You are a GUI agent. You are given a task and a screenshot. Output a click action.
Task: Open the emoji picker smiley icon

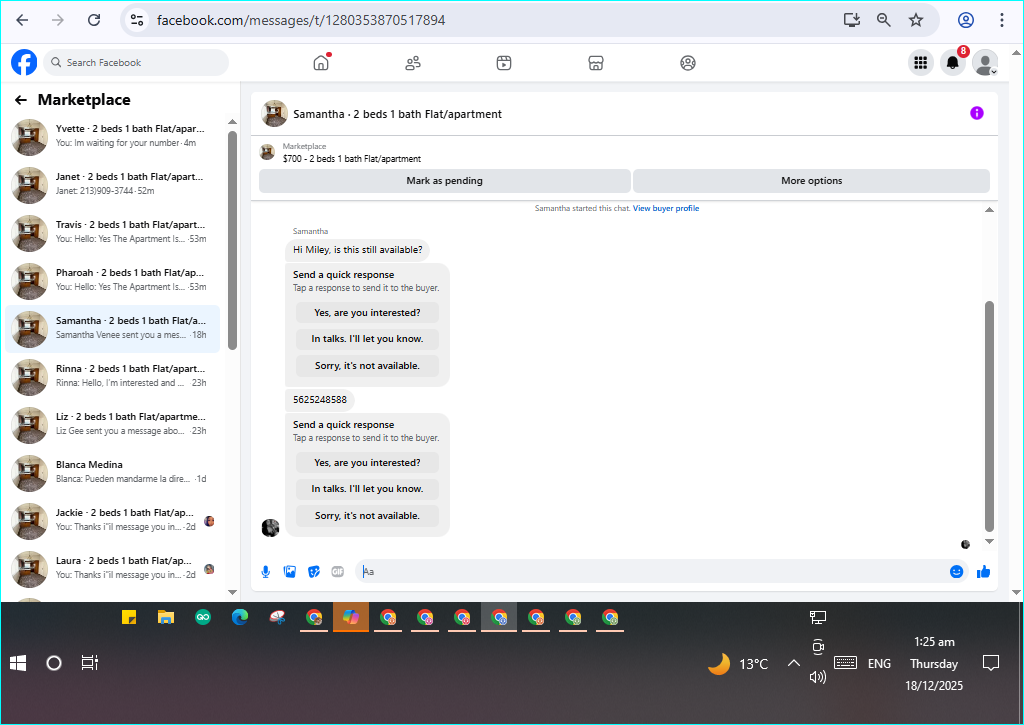(x=956, y=572)
